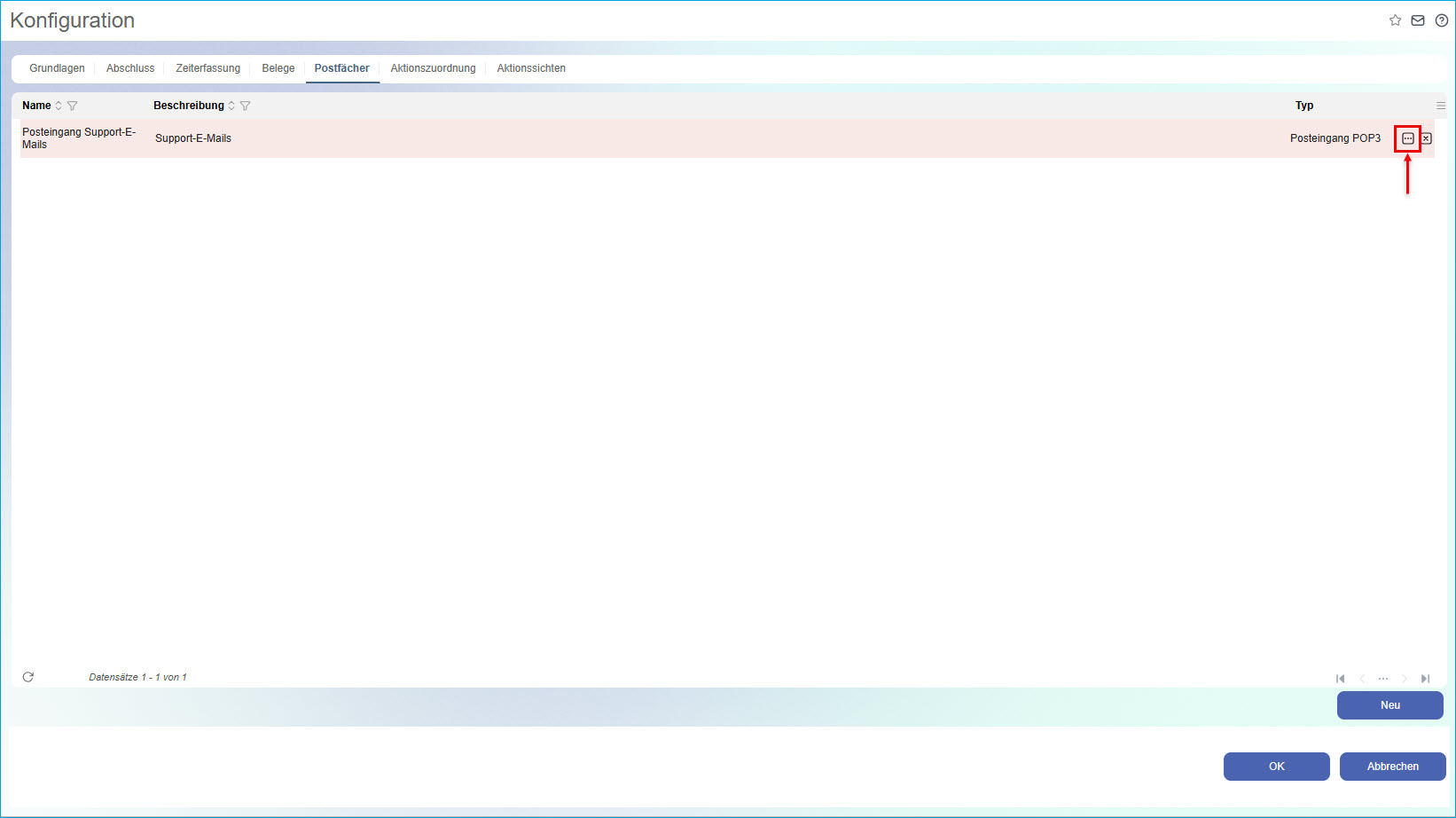Screen dimensions: 1456x818
Task: Open table column settings menu icon
Action: point(1441,106)
